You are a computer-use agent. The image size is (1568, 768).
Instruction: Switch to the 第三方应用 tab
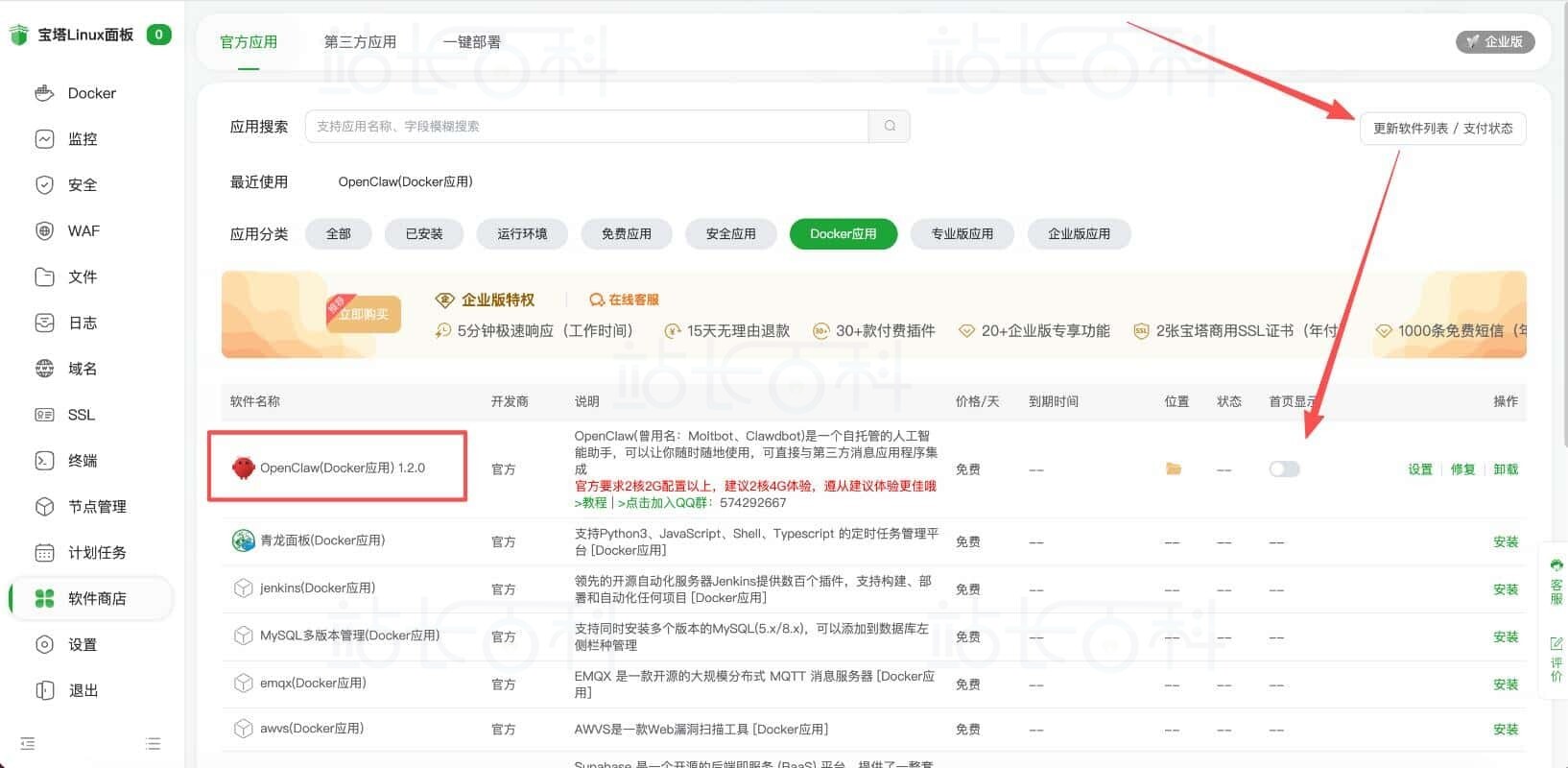tap(360, 42)
